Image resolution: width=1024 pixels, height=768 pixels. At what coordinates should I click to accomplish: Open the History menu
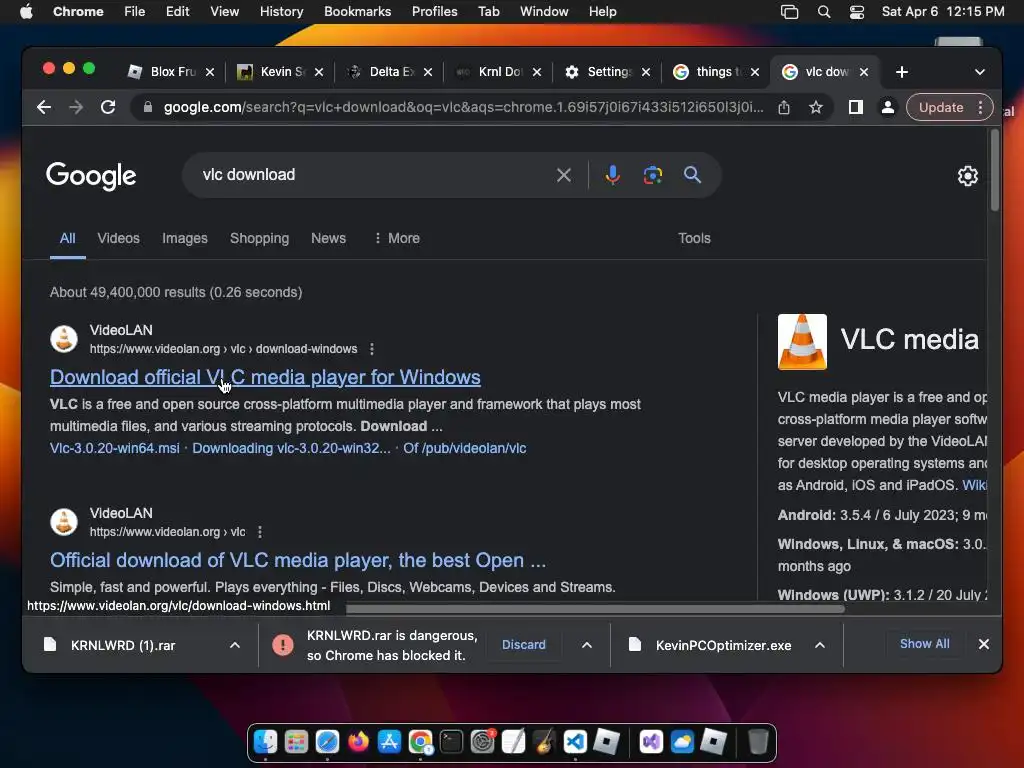point(281,12)
